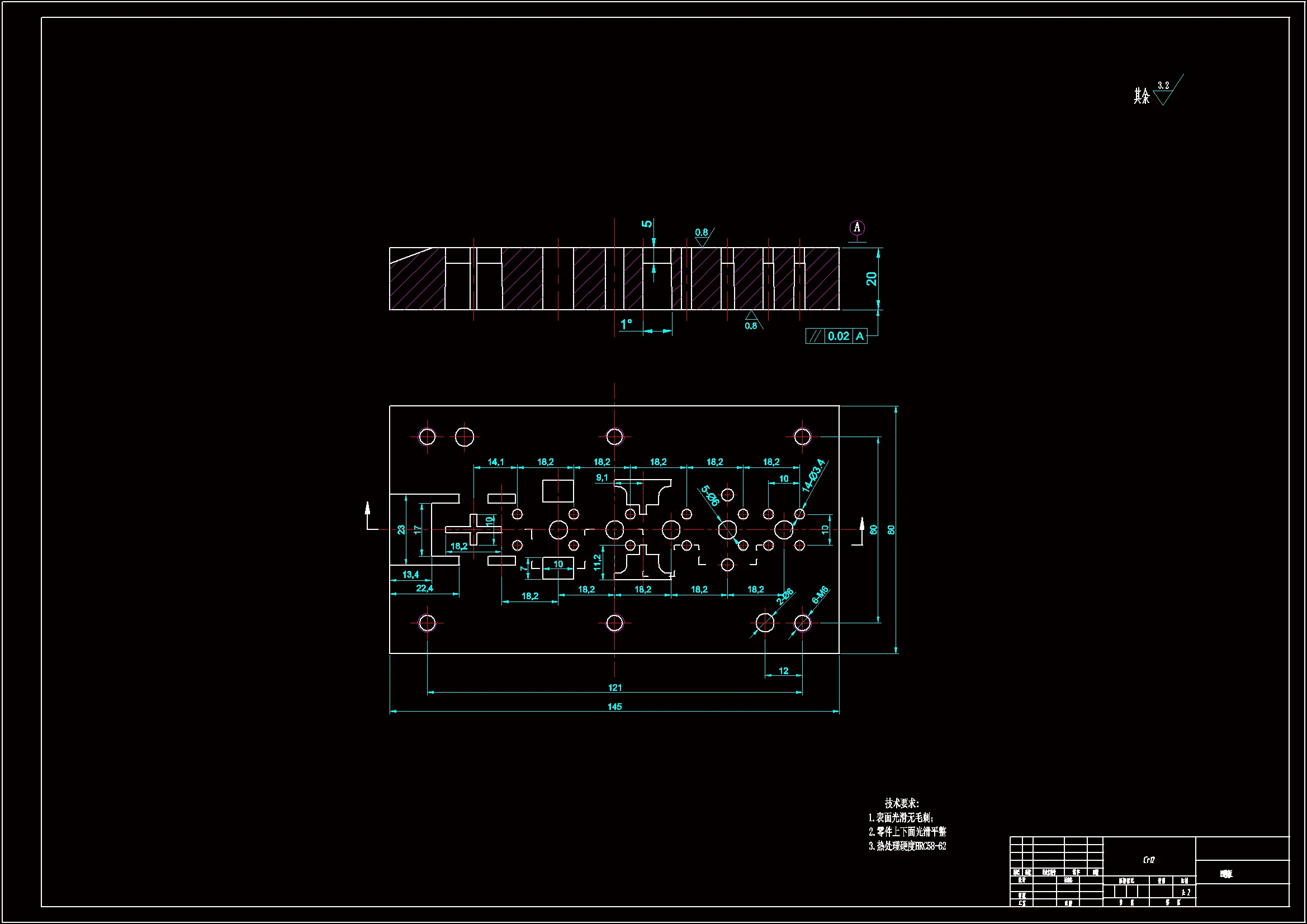Image resolution: width=1307 pixels, height=924 pixels.
Task: Select the 3.2 surface roughness symbol
Action: tap(1163, 93)
